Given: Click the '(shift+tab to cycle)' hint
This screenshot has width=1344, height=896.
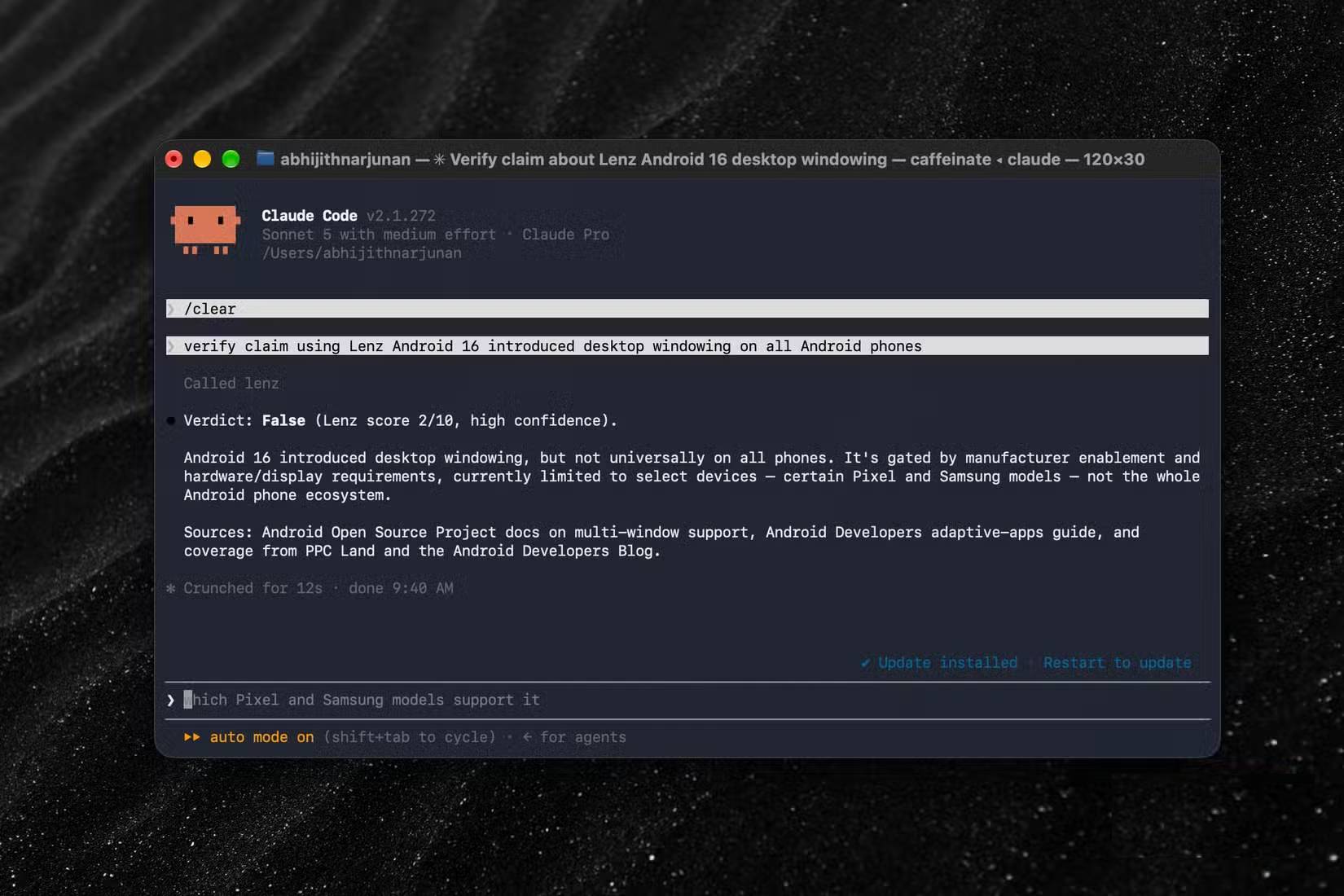Looking at the screenshot, I should click(409, 737).
